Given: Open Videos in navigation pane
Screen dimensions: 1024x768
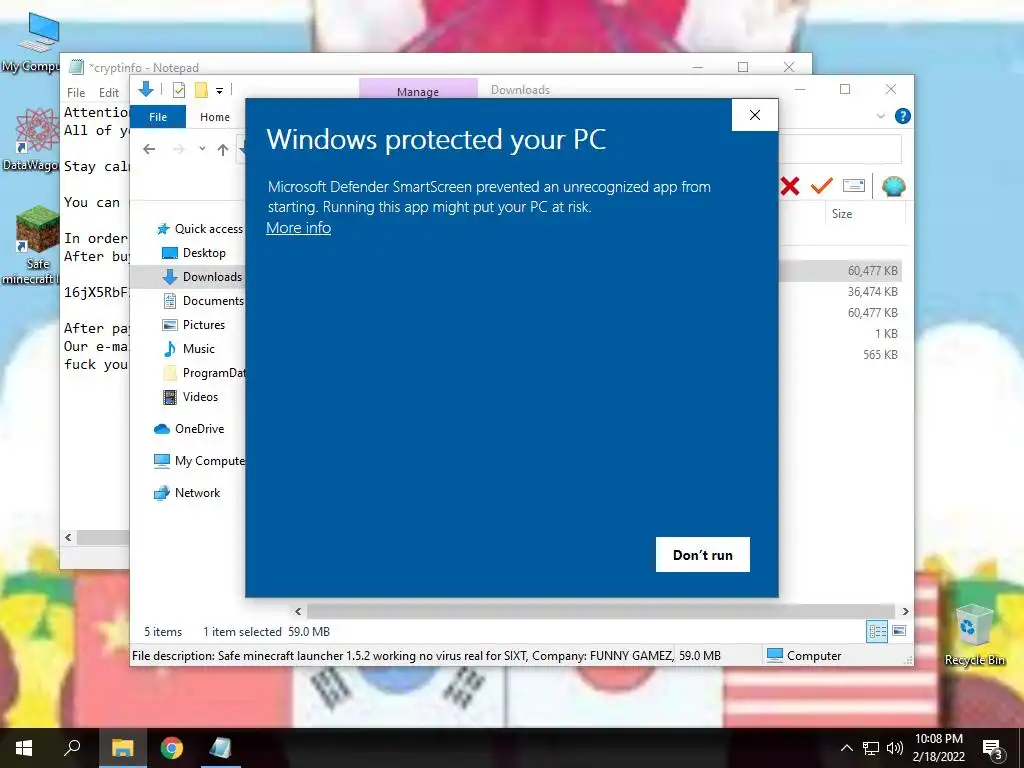Looking at the screenshot, I should [x=190, y=397].
